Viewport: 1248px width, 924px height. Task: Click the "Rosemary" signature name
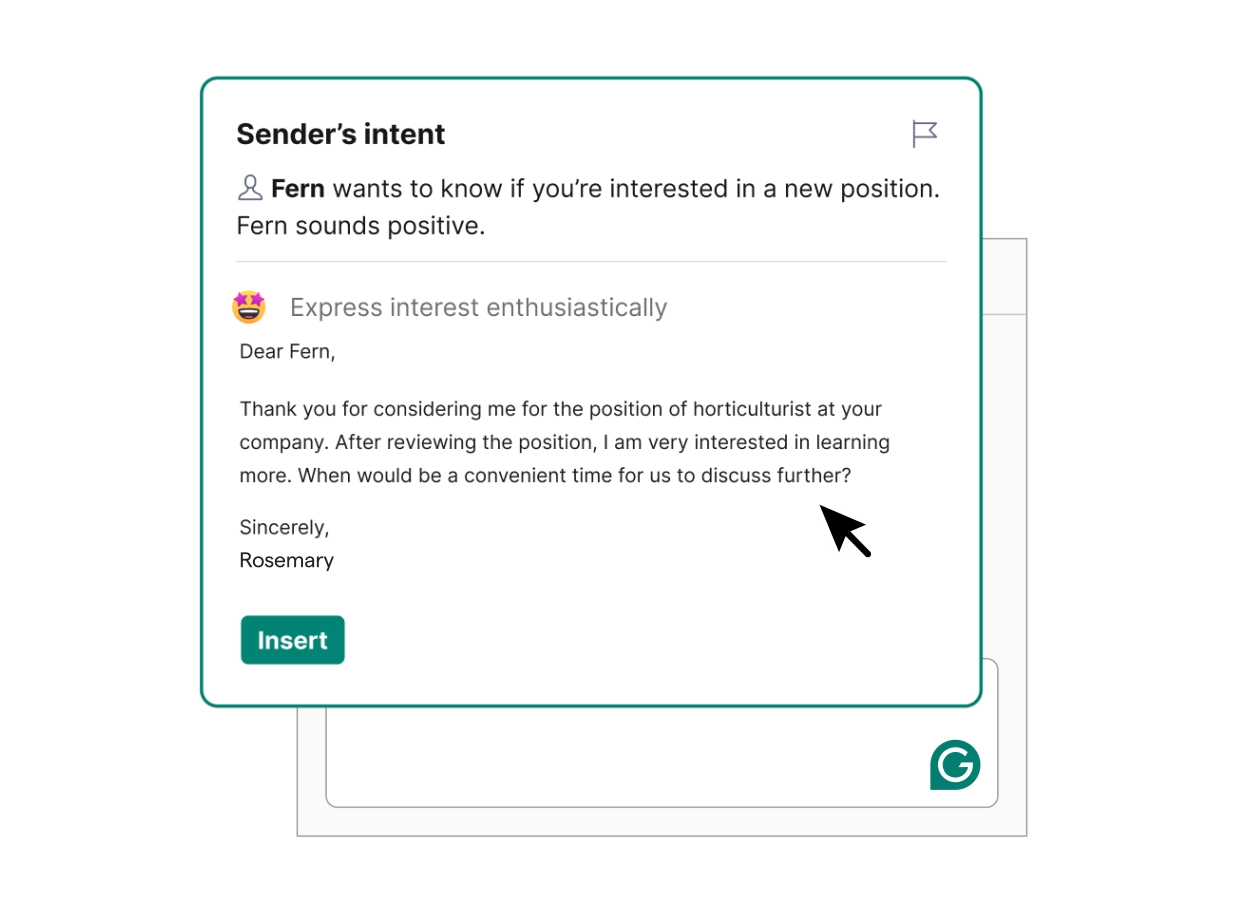(x=286, y=561)
